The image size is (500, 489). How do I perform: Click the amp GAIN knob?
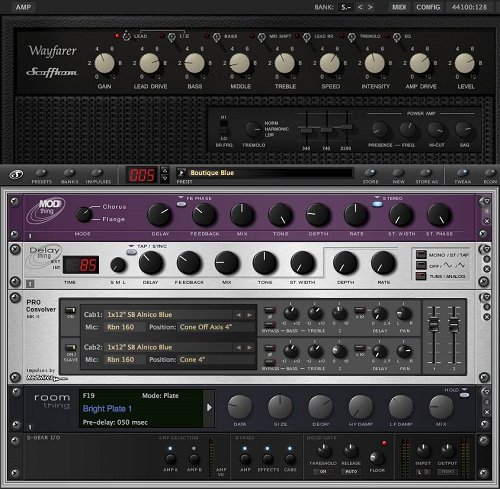click(105, 63)
